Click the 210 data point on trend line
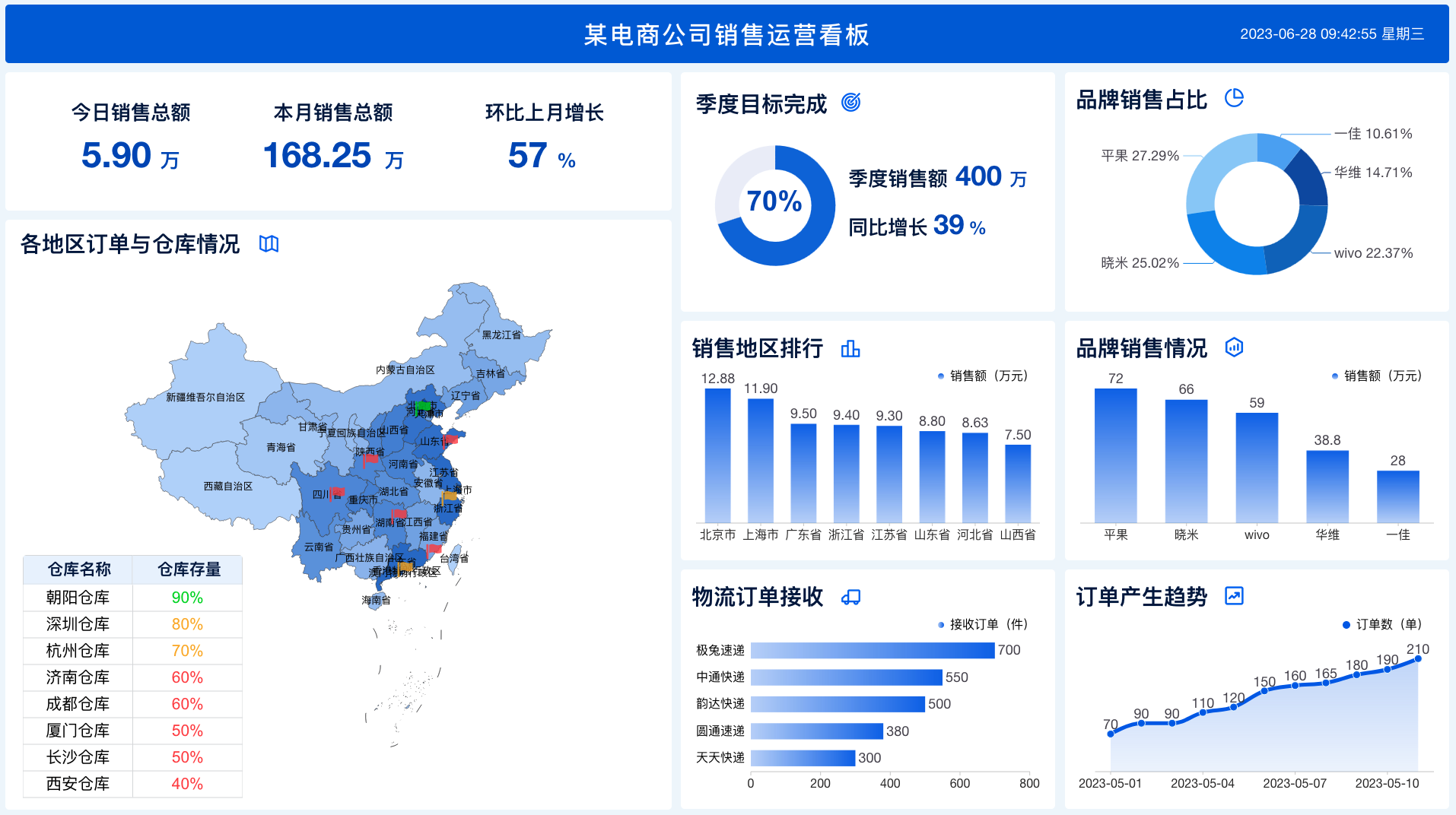 pyautogui.click(x=1418, y=658)
